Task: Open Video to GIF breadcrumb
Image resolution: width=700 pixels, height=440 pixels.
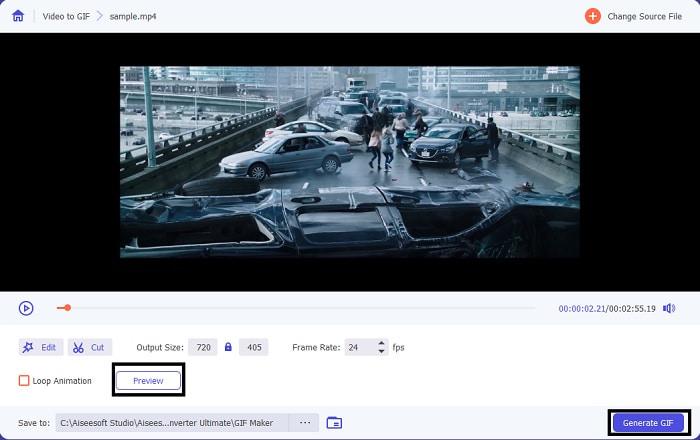Action: (66, 17)
